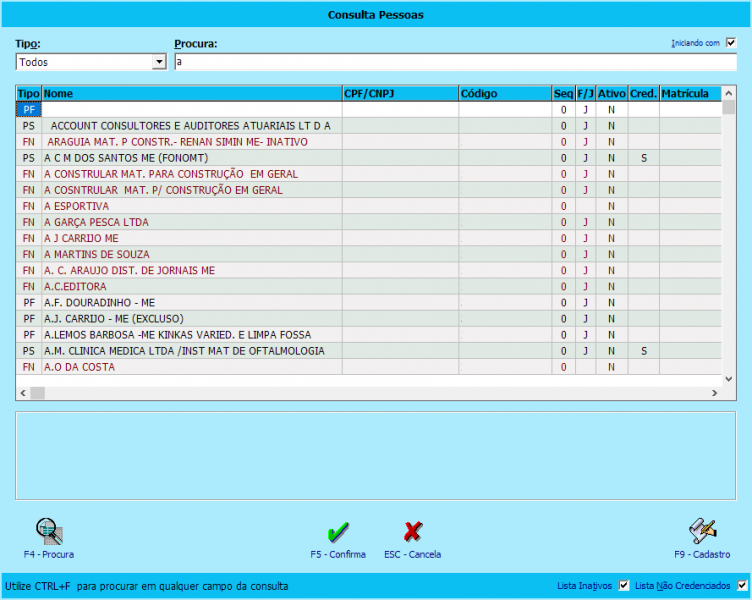Select row A.O DA COSTA

[x=369, y=367]
